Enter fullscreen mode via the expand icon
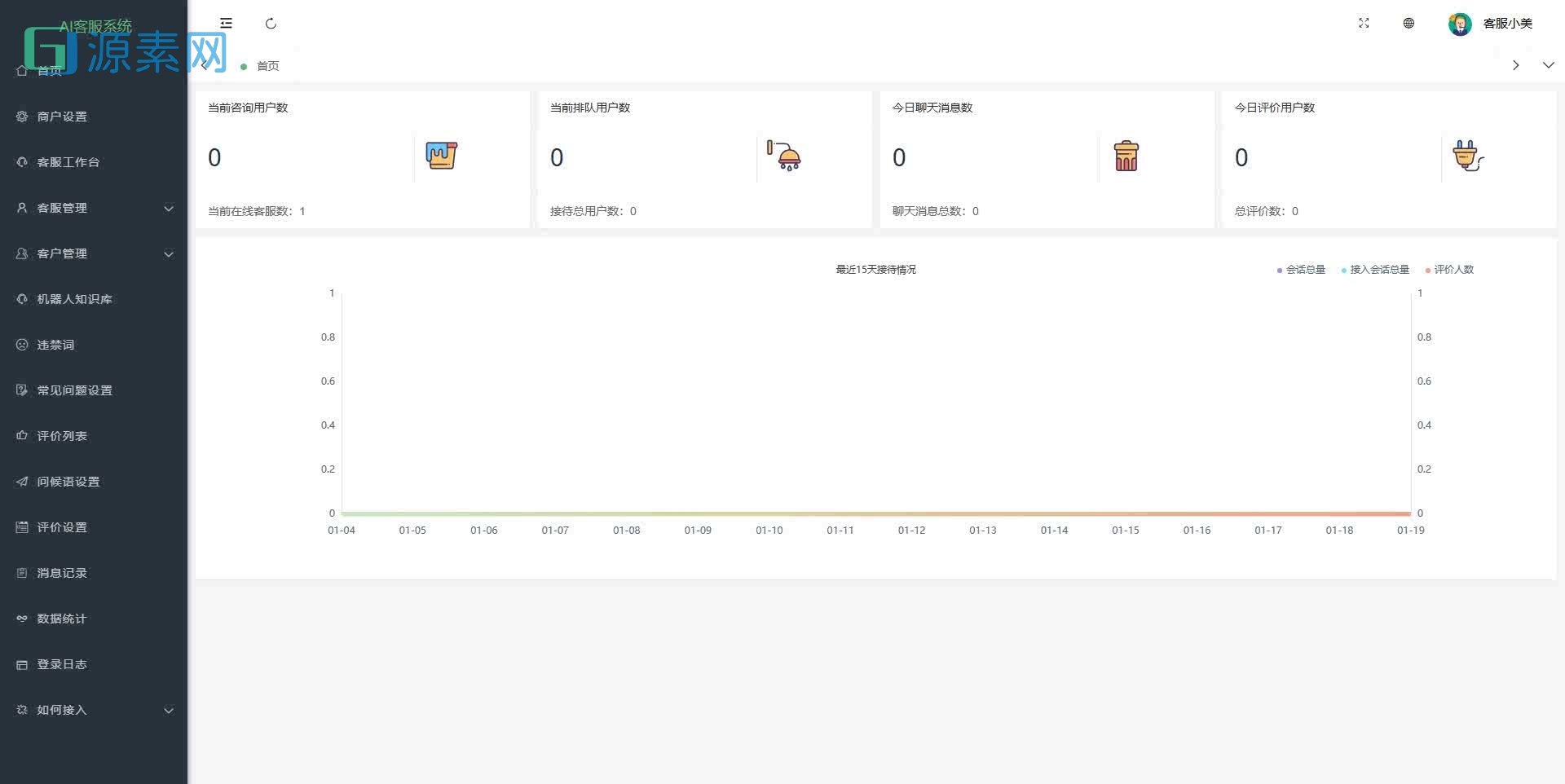Image resolution: width=1565 pixels, height=784 pixels. point(1364,24)
